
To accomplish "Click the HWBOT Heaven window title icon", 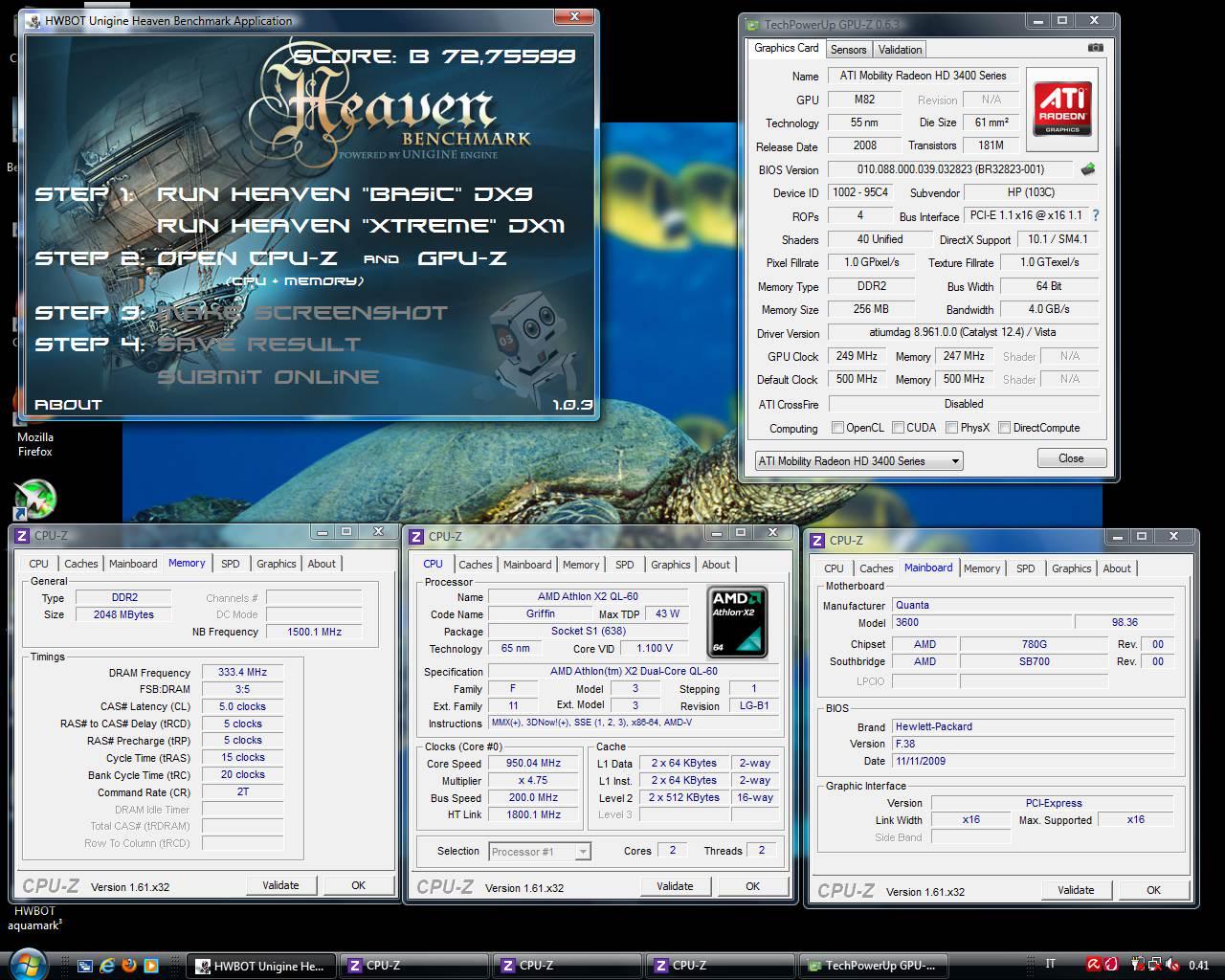I will click(x=33, y=20).
